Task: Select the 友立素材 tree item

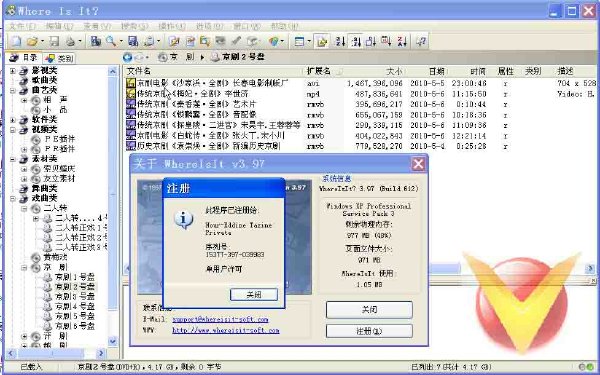Action: tap(59, 179)
